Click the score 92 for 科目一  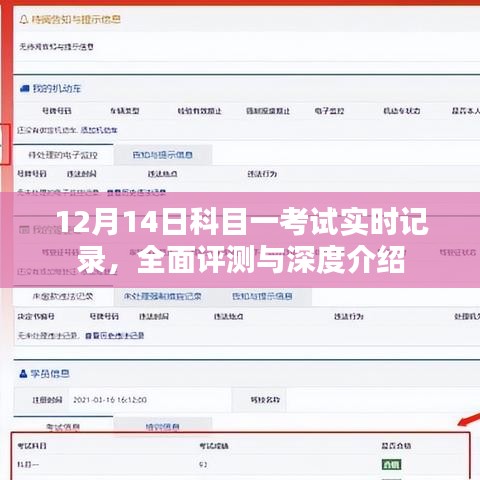coord(203,464)
